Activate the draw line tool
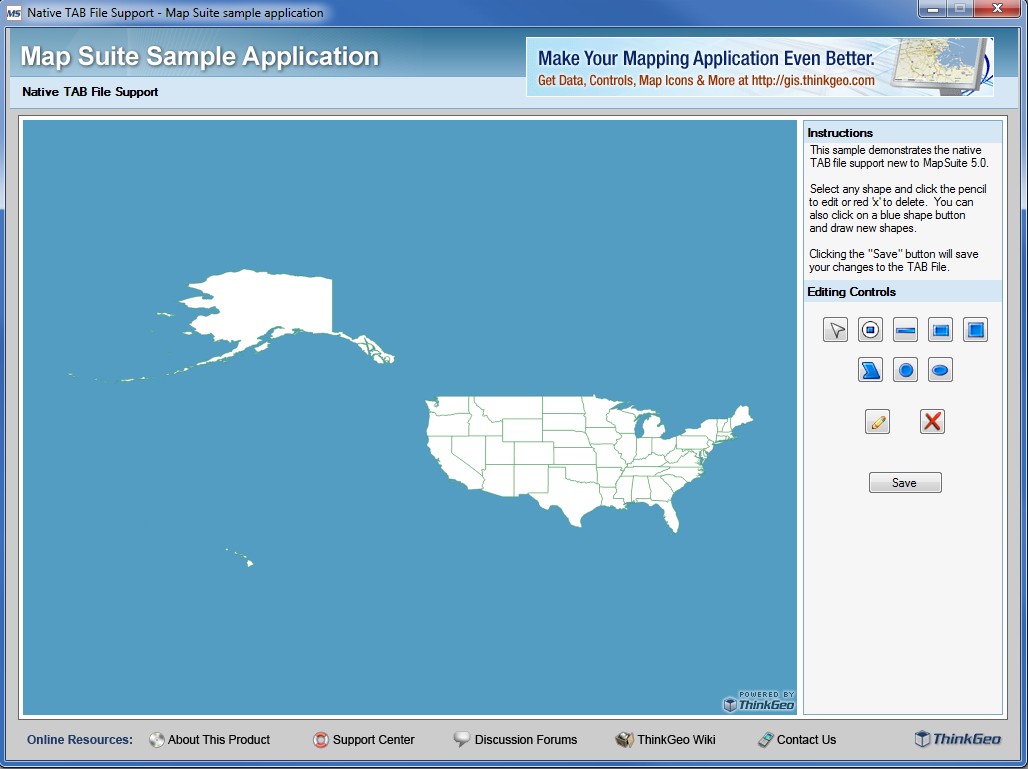 click(905, 329)
